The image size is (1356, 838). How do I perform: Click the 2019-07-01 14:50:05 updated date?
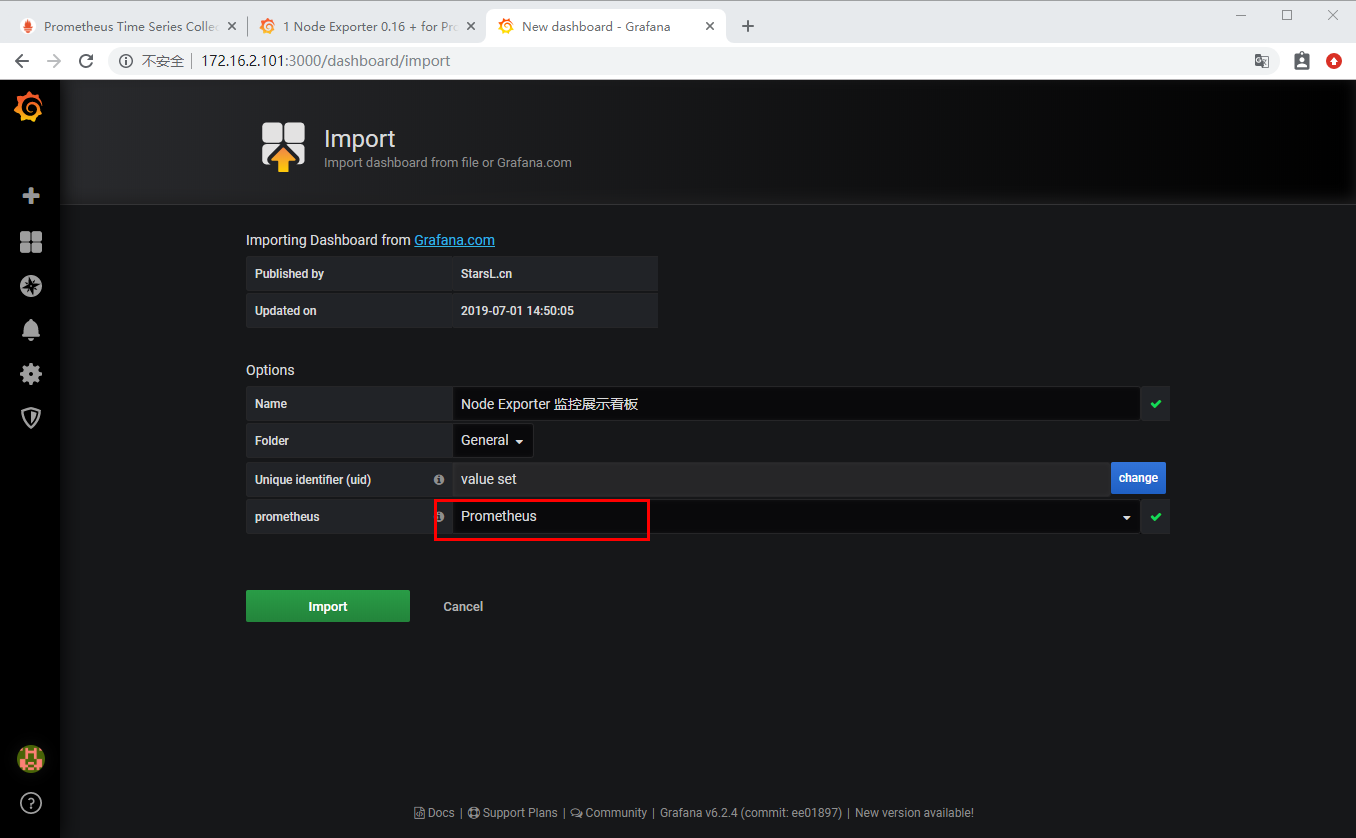point(517,311)
